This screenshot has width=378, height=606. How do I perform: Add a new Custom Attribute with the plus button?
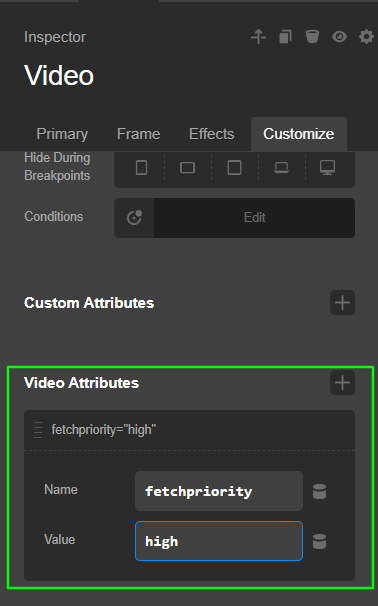[342, 303]
